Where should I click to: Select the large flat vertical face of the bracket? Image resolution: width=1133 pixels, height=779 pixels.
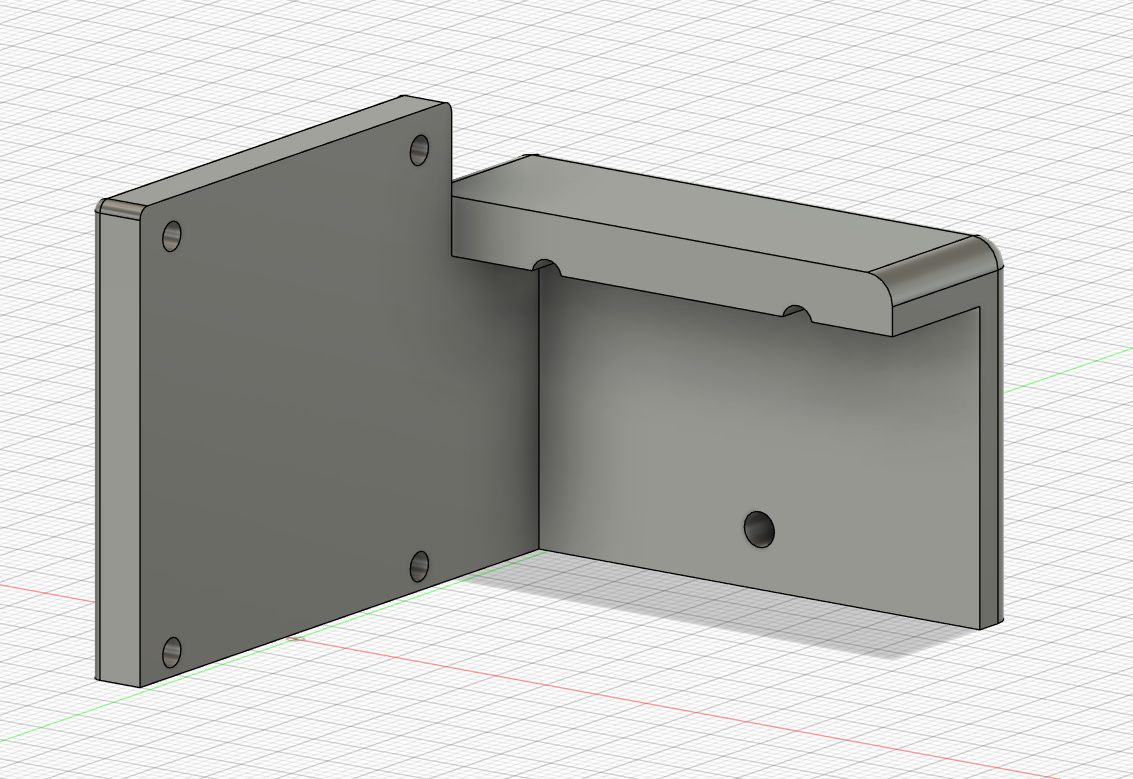(x=280, y=400)
